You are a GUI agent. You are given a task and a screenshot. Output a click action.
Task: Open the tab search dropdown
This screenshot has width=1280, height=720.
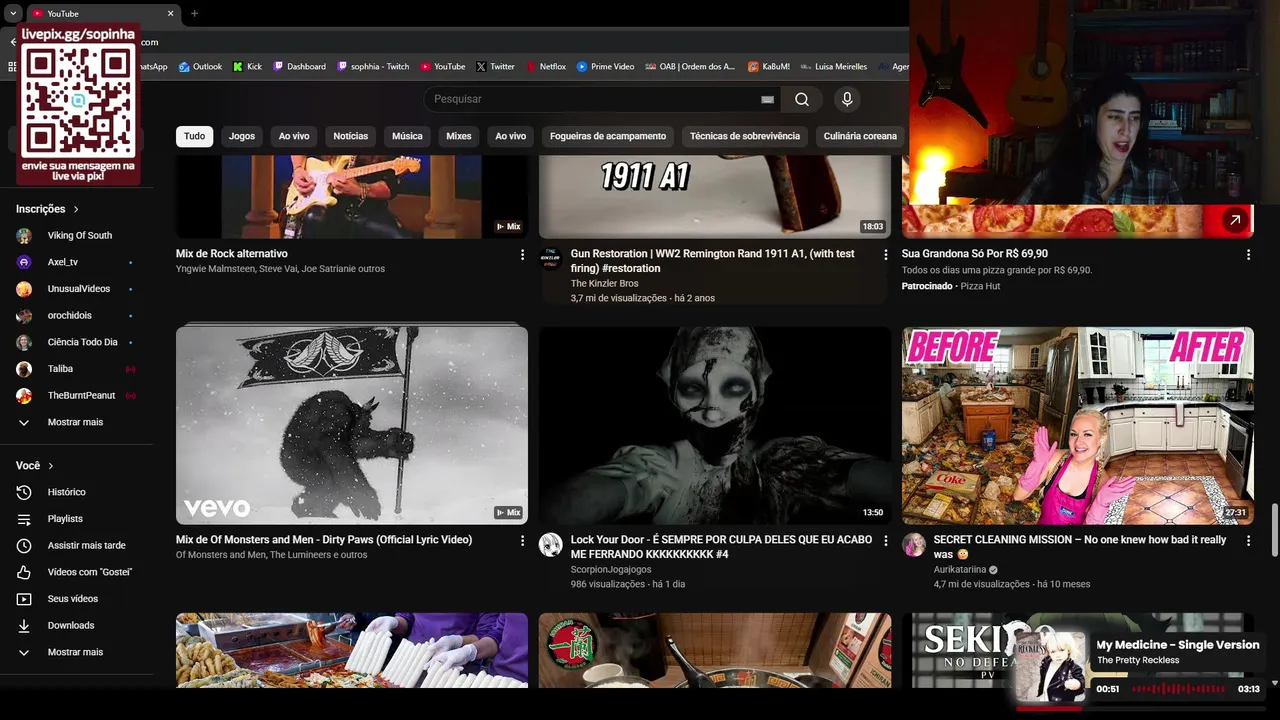(13, 13)
